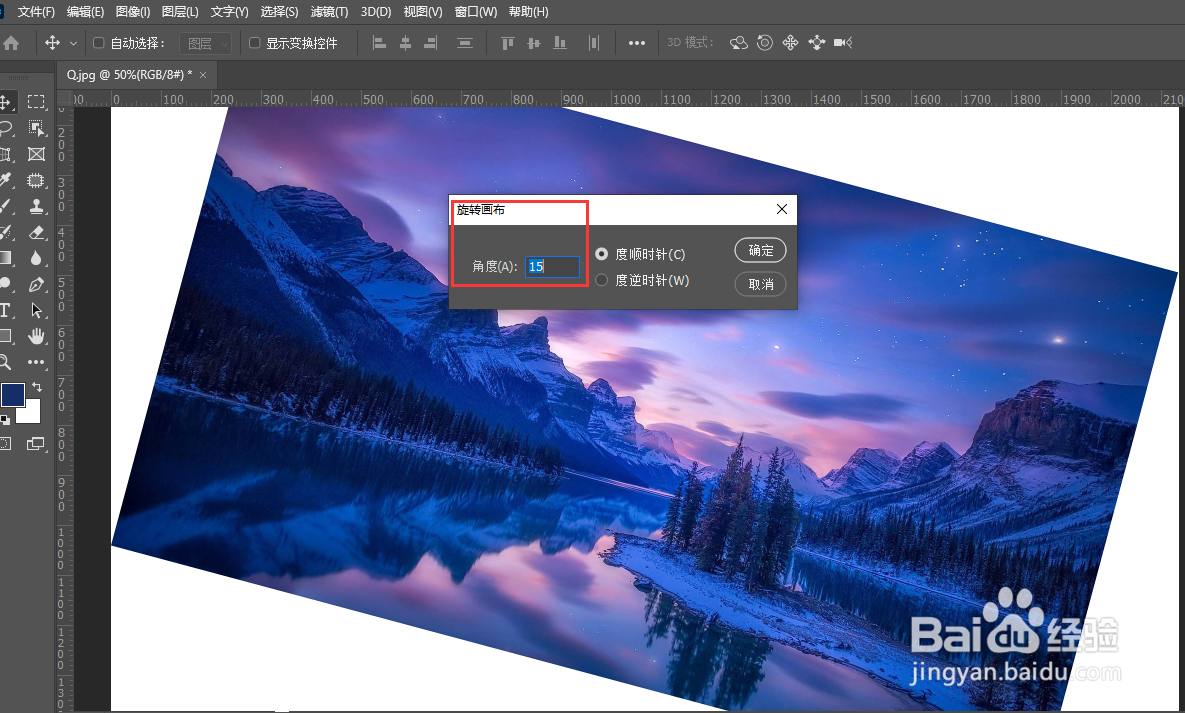Click the 3D orbit camera icon
1185x713 pixels.
click(x=738, y=43)
